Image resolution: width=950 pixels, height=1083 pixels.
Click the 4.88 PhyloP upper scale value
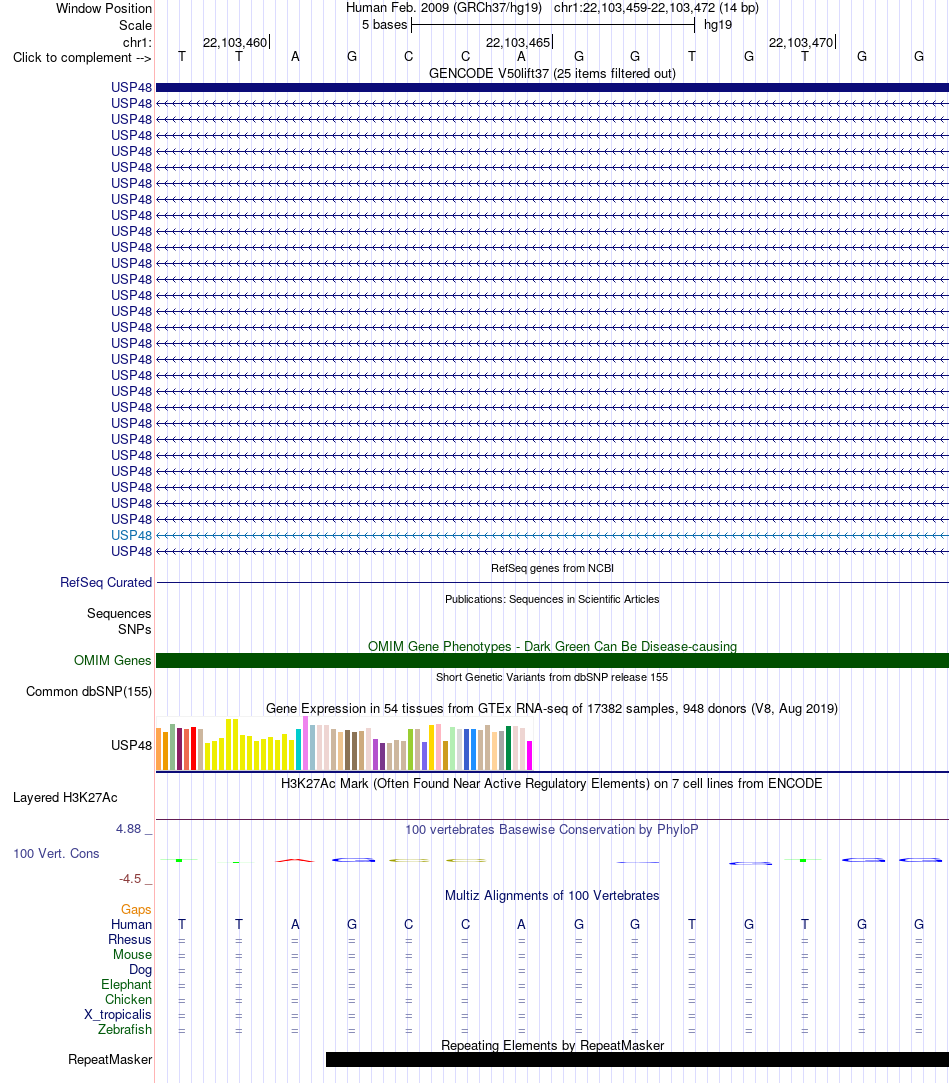pyautogui.click(x=129, y=829)
